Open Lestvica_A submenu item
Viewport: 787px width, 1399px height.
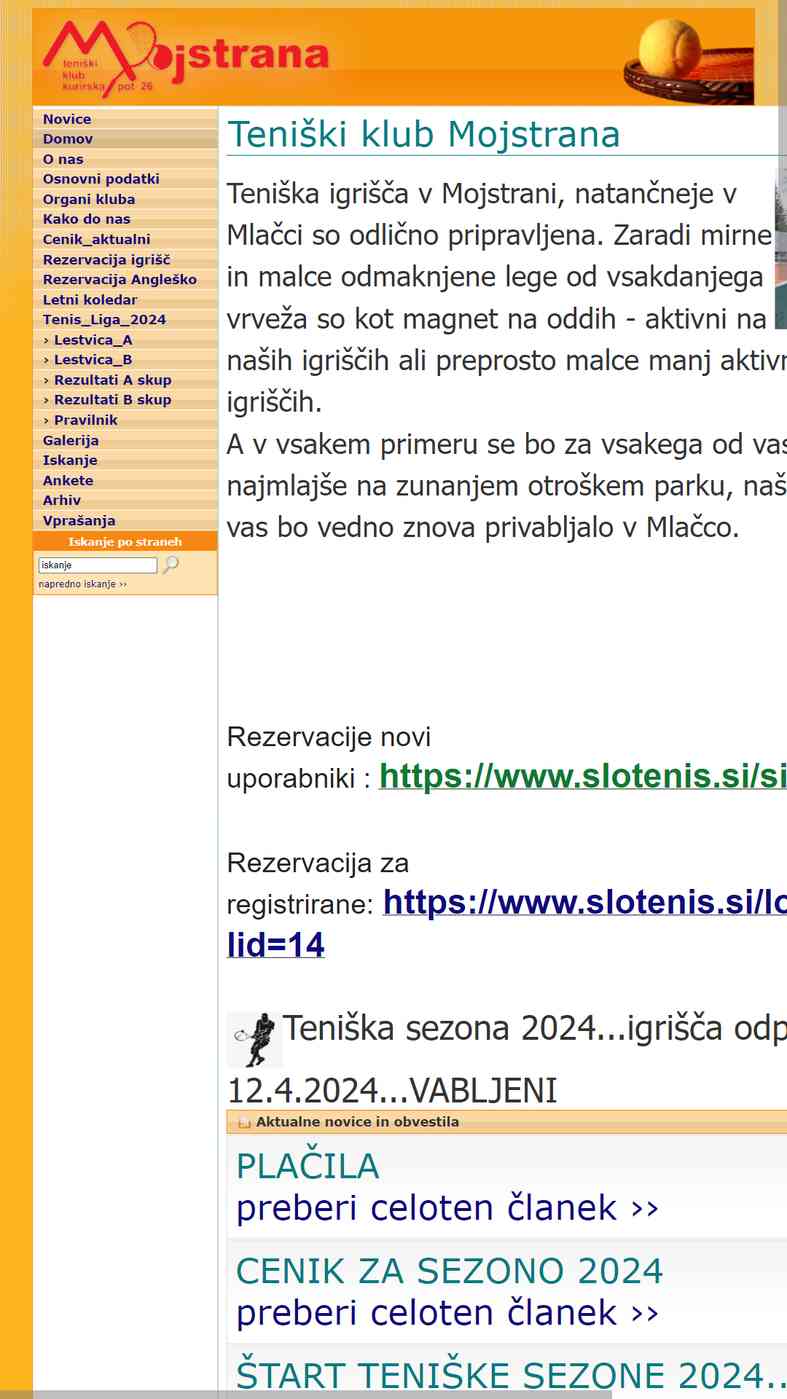click(x=125, y=340)
